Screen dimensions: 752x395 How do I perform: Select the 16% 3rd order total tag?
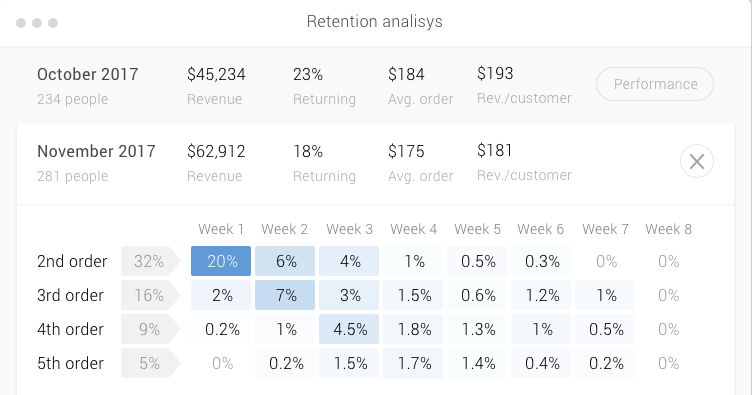coord(150,295)
